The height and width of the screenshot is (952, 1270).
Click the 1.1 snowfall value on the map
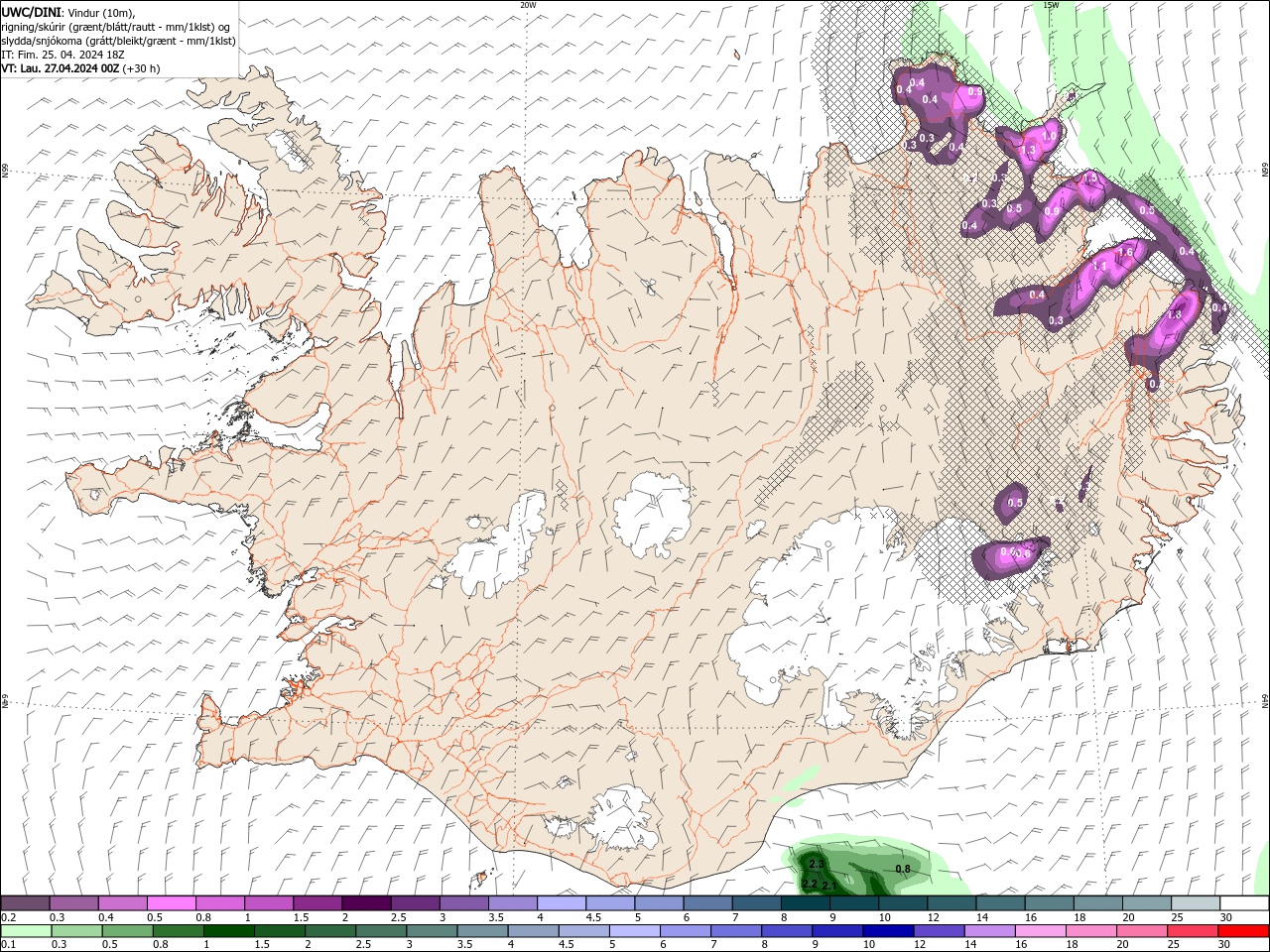click(x=1099, y=266)
